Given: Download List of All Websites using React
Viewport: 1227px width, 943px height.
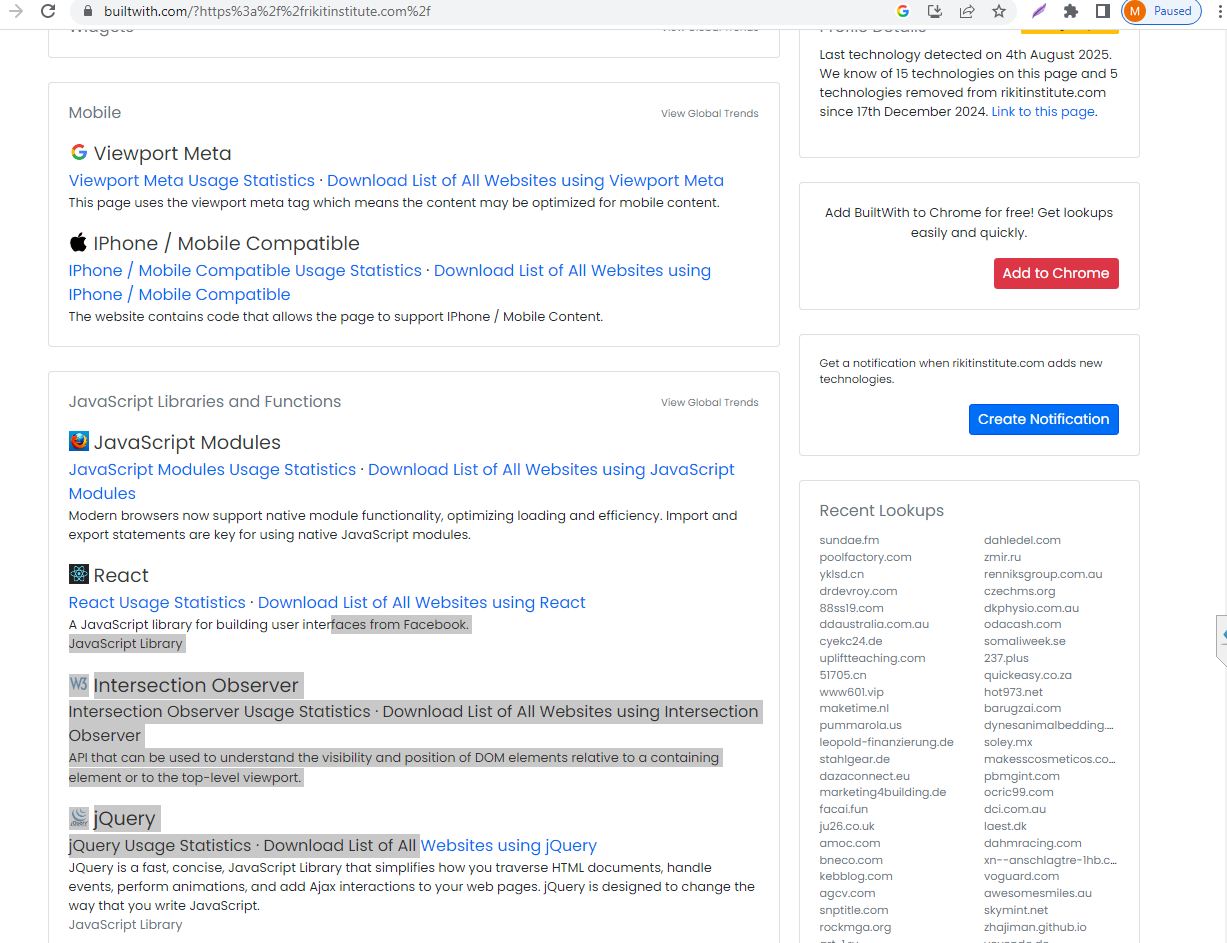Looking at the screenshot, I should (x=422, y=602).
